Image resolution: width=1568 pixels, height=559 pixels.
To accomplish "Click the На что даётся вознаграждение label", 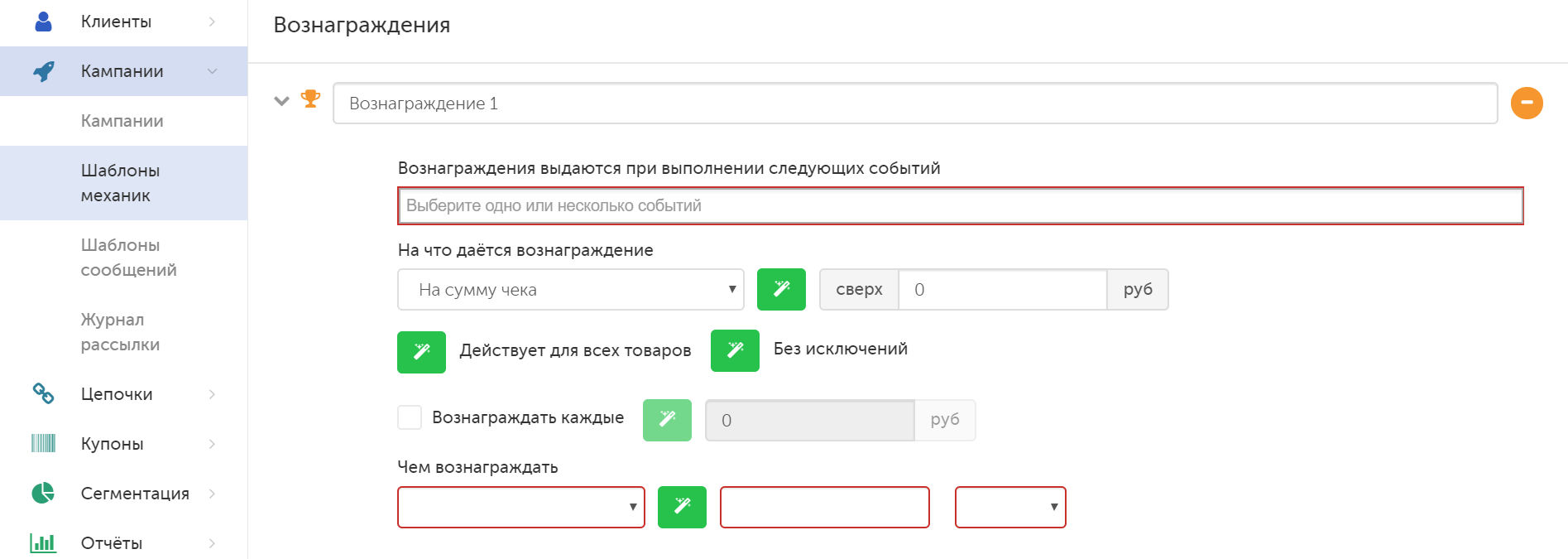I will coord(525,250).
